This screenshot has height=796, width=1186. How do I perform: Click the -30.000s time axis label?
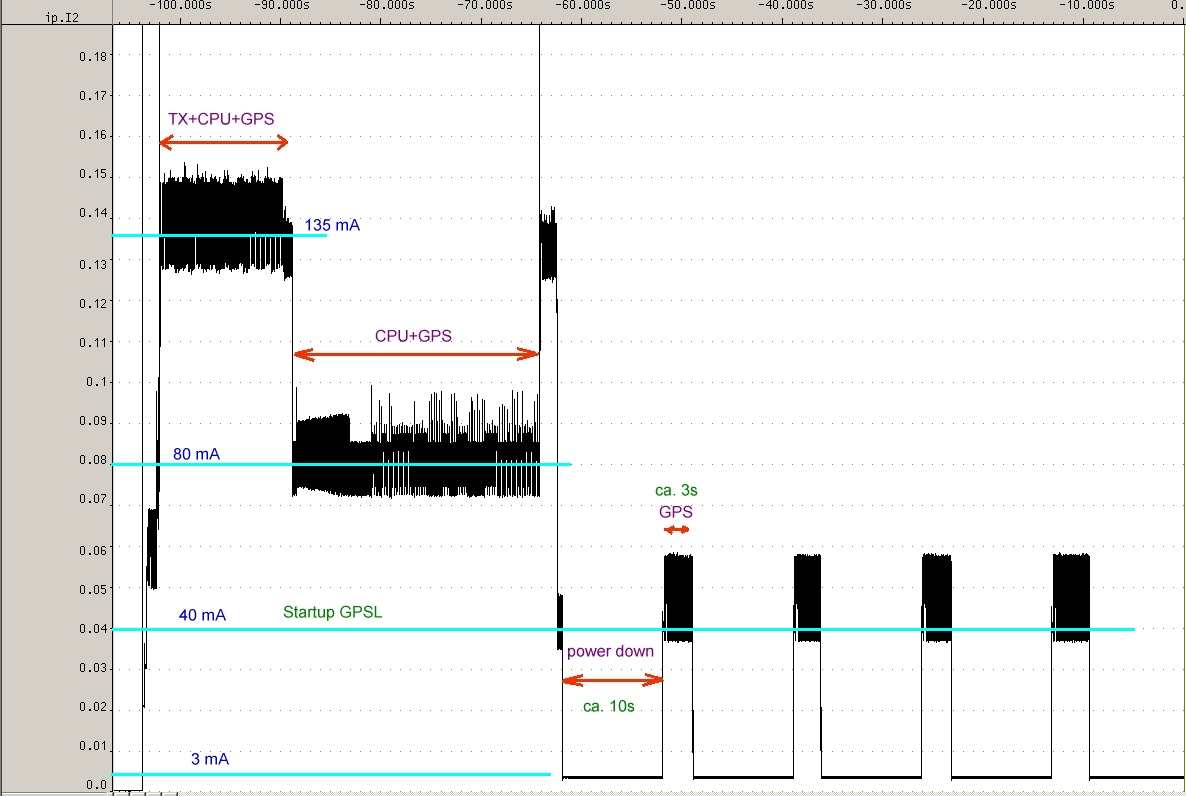[x=883, y=5]
